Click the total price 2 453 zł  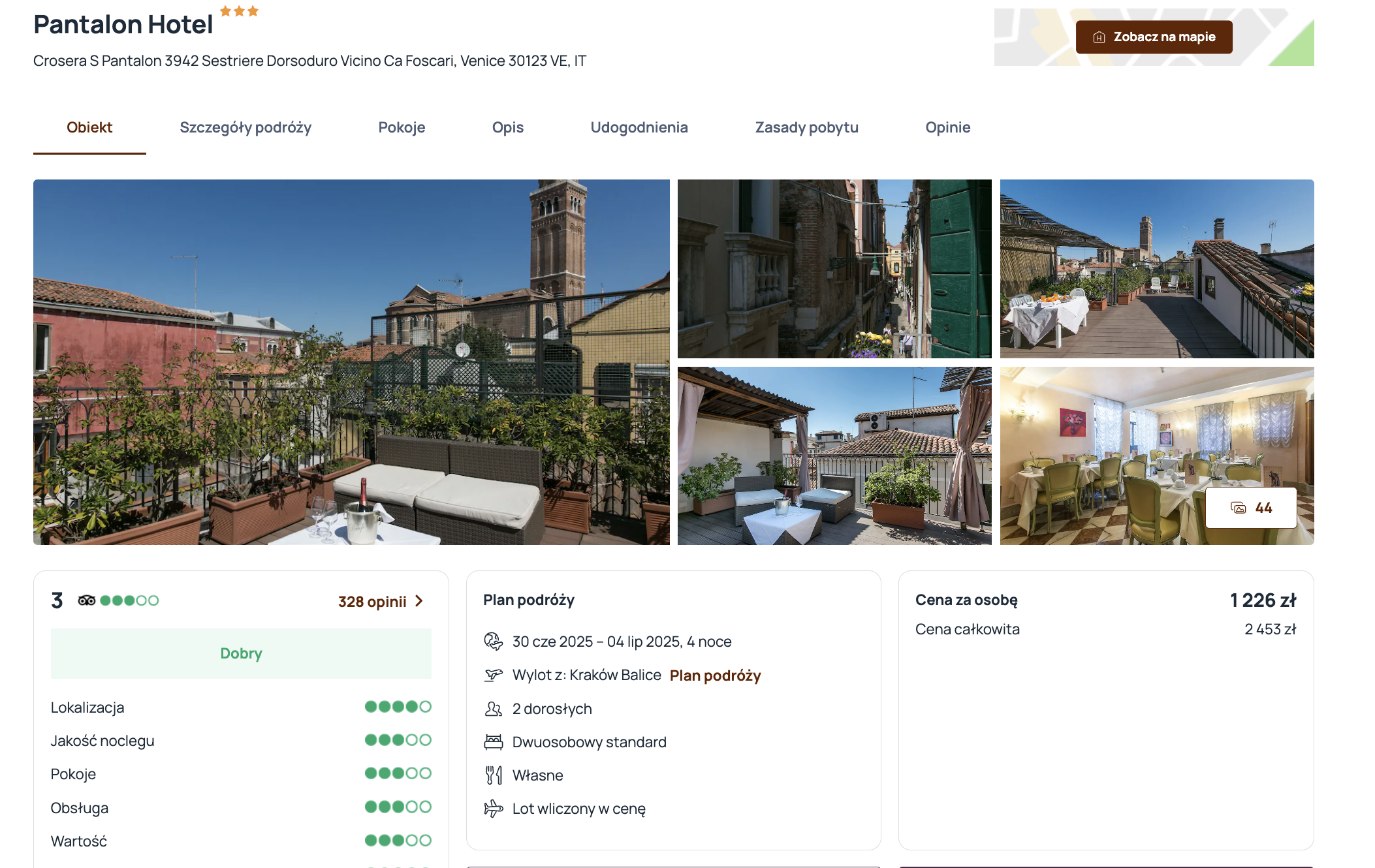click(1271, 629)
